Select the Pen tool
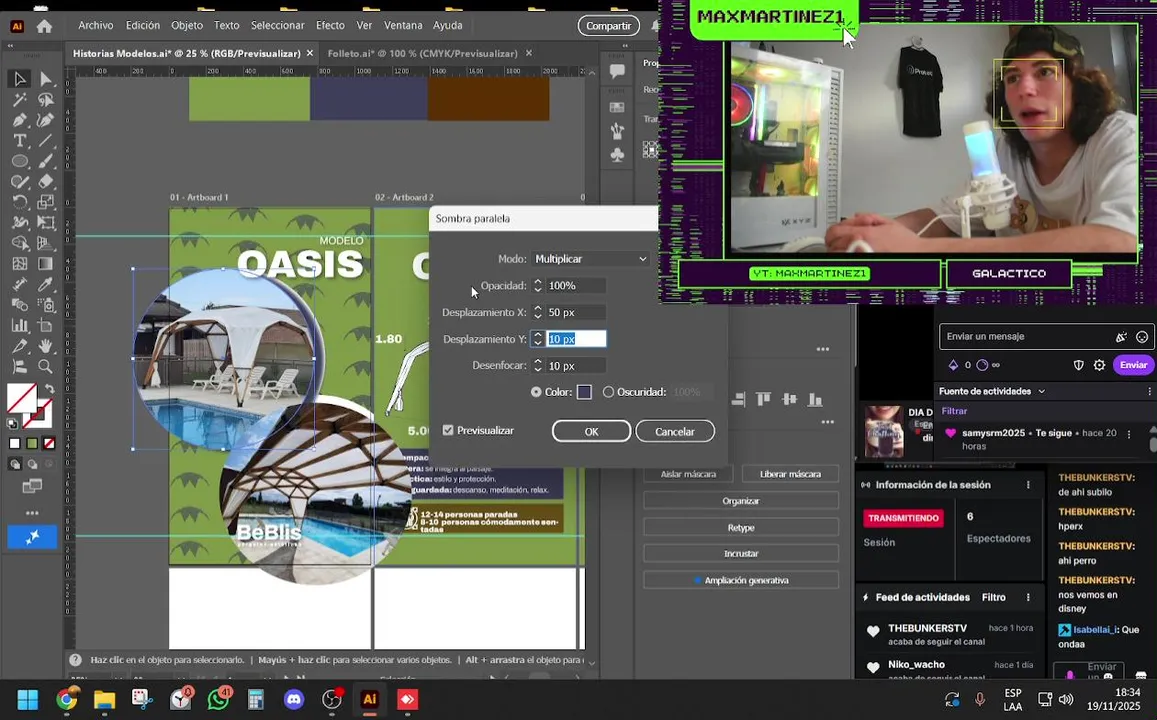Screen dimensions: 1157x720 [x=20, y=120]
